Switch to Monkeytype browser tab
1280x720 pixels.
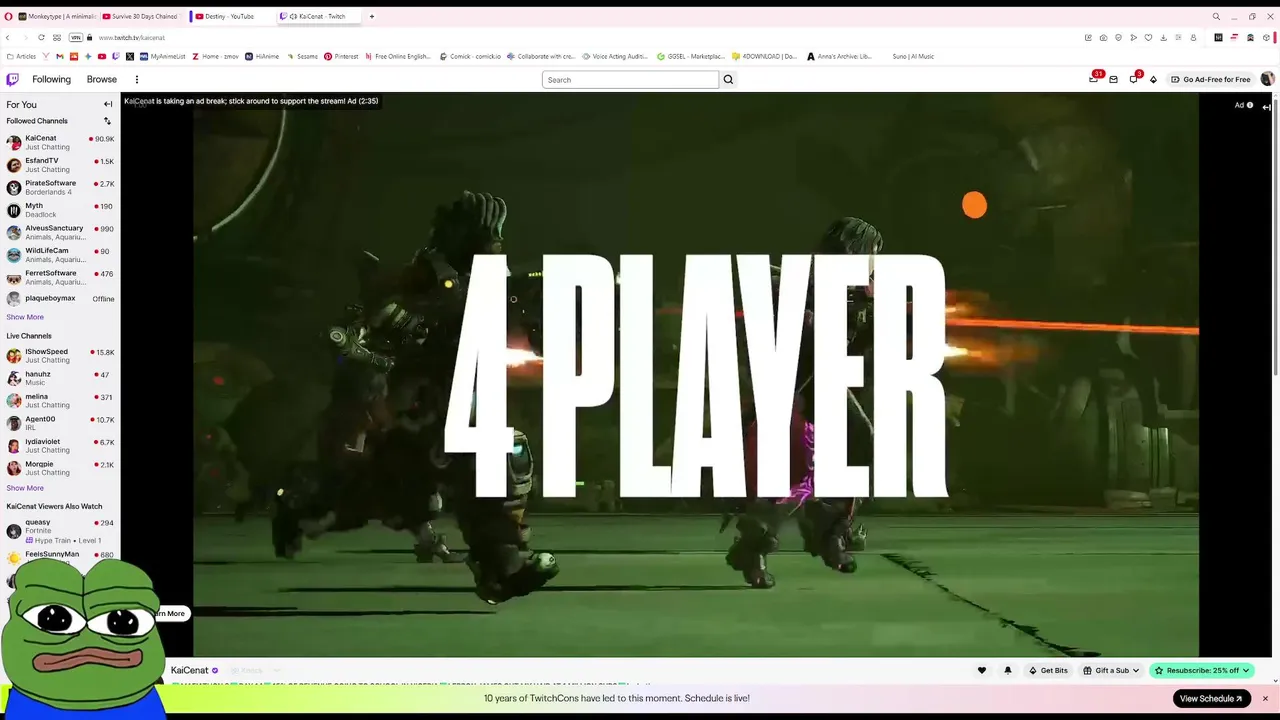[x=56, y=16]
